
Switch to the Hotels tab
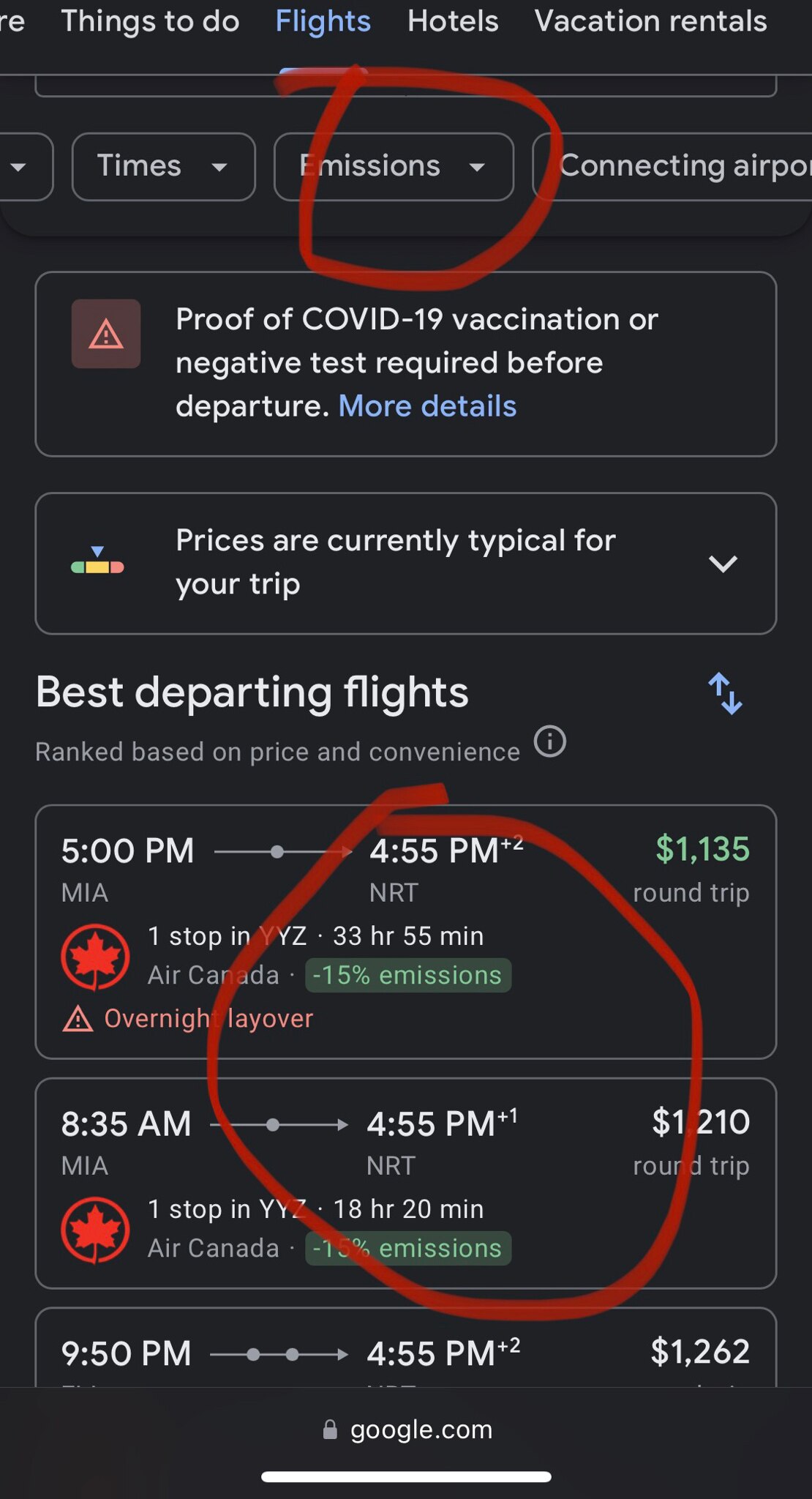[453, 21]
